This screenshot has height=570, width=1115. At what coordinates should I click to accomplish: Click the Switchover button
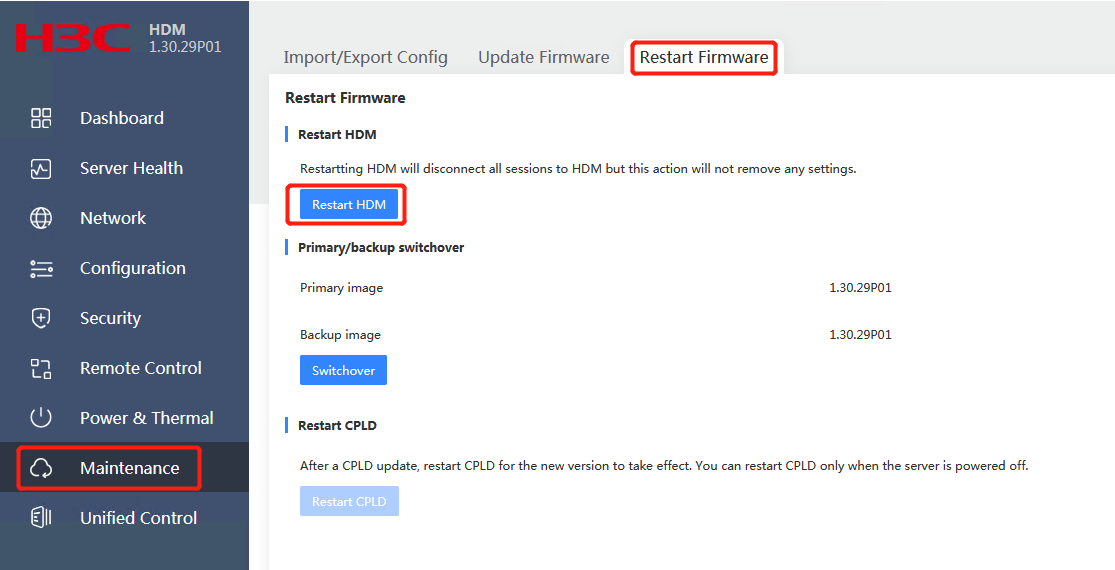[x=343, y=370]
